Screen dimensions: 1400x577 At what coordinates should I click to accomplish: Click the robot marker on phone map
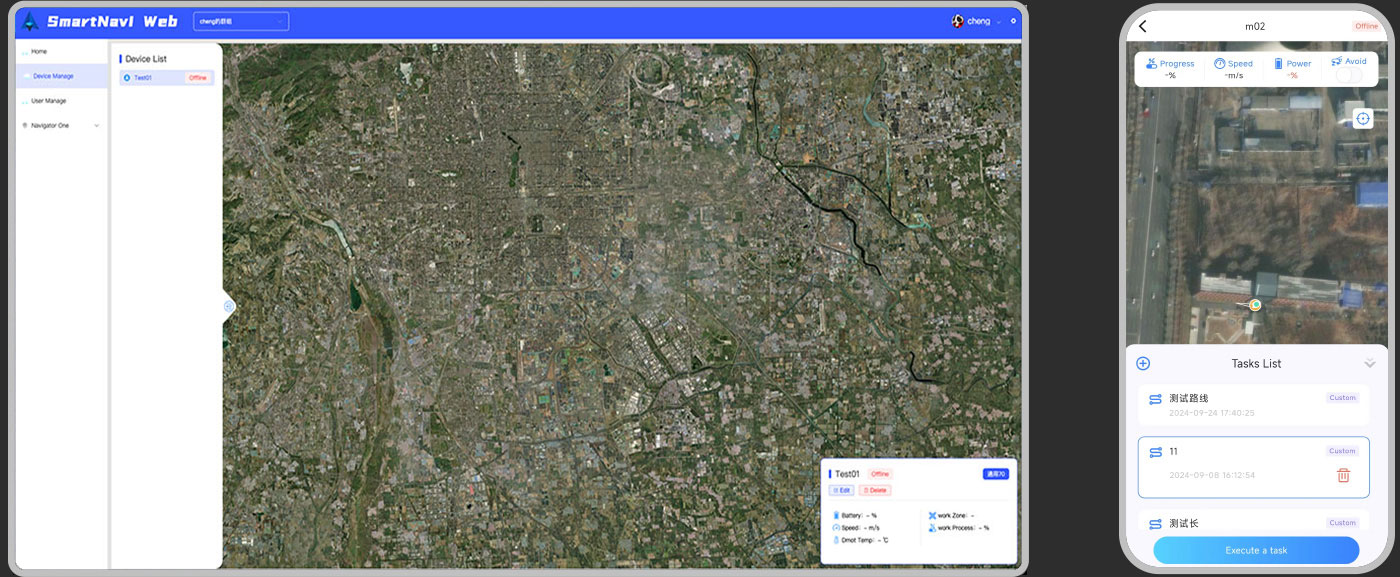click(1255, 305)
